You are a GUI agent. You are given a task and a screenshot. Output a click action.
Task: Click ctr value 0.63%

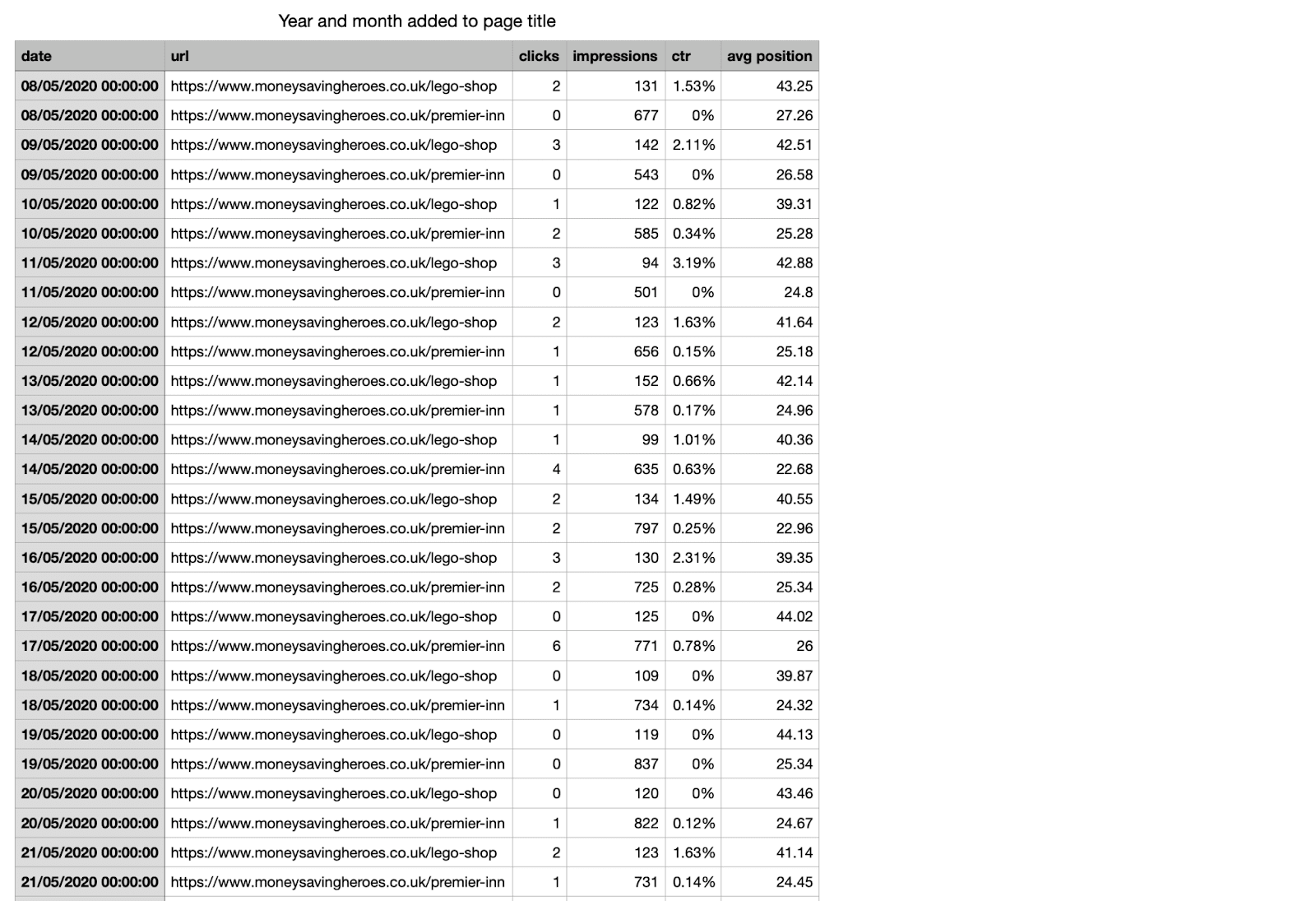pos(693,469)
